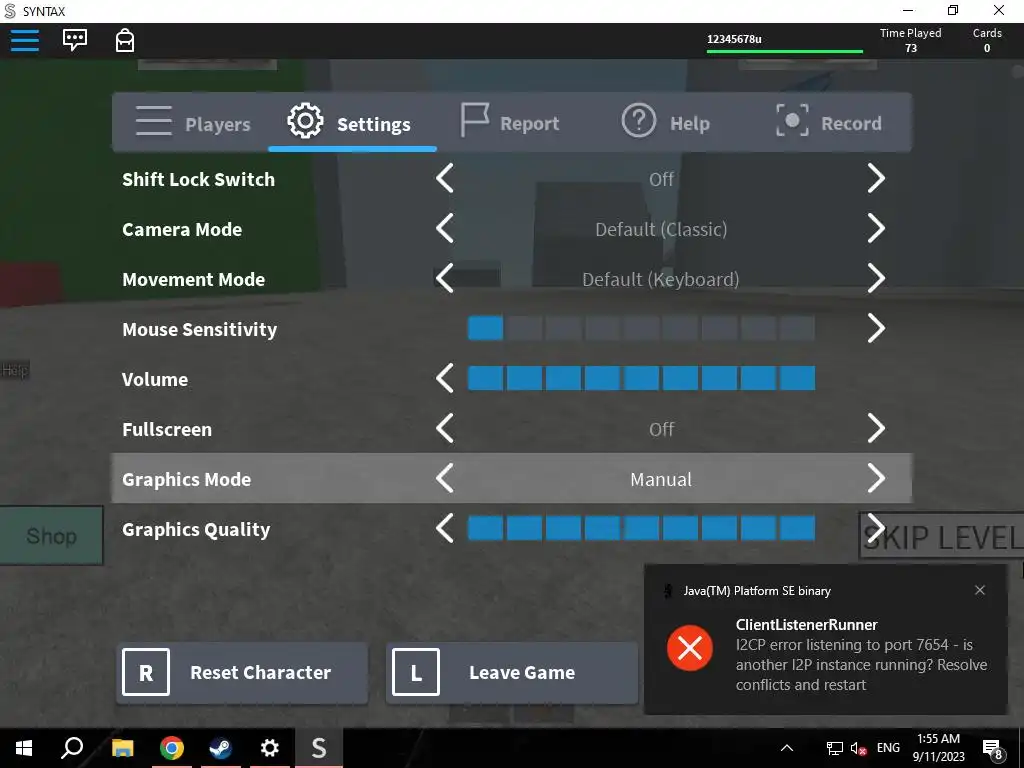Open the hamburger menu in top bar

point(25,40)
